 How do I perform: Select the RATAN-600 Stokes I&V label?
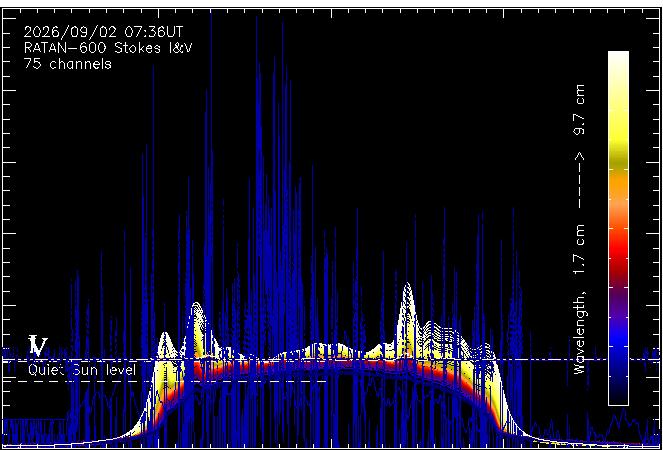pos(108,48)
